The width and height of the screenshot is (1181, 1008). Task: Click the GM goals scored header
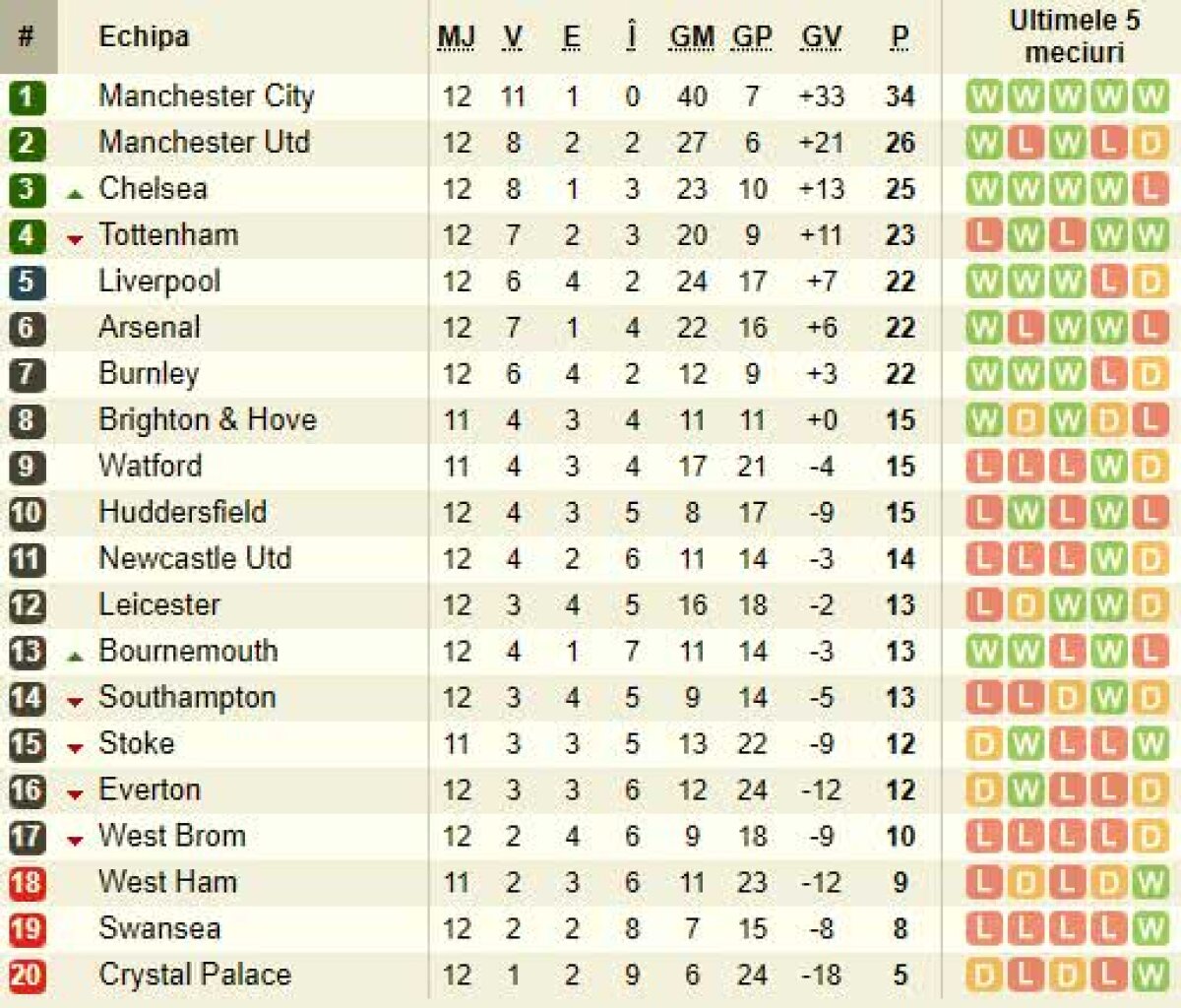(692, 37)
